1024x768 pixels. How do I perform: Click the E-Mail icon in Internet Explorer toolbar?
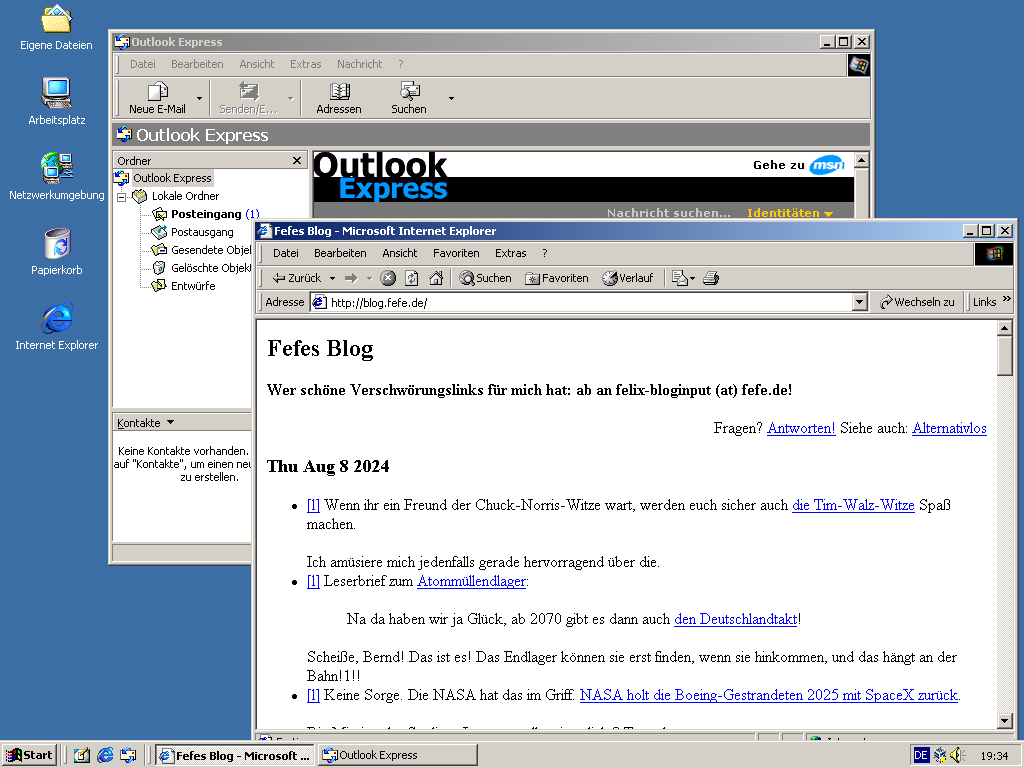679,278
